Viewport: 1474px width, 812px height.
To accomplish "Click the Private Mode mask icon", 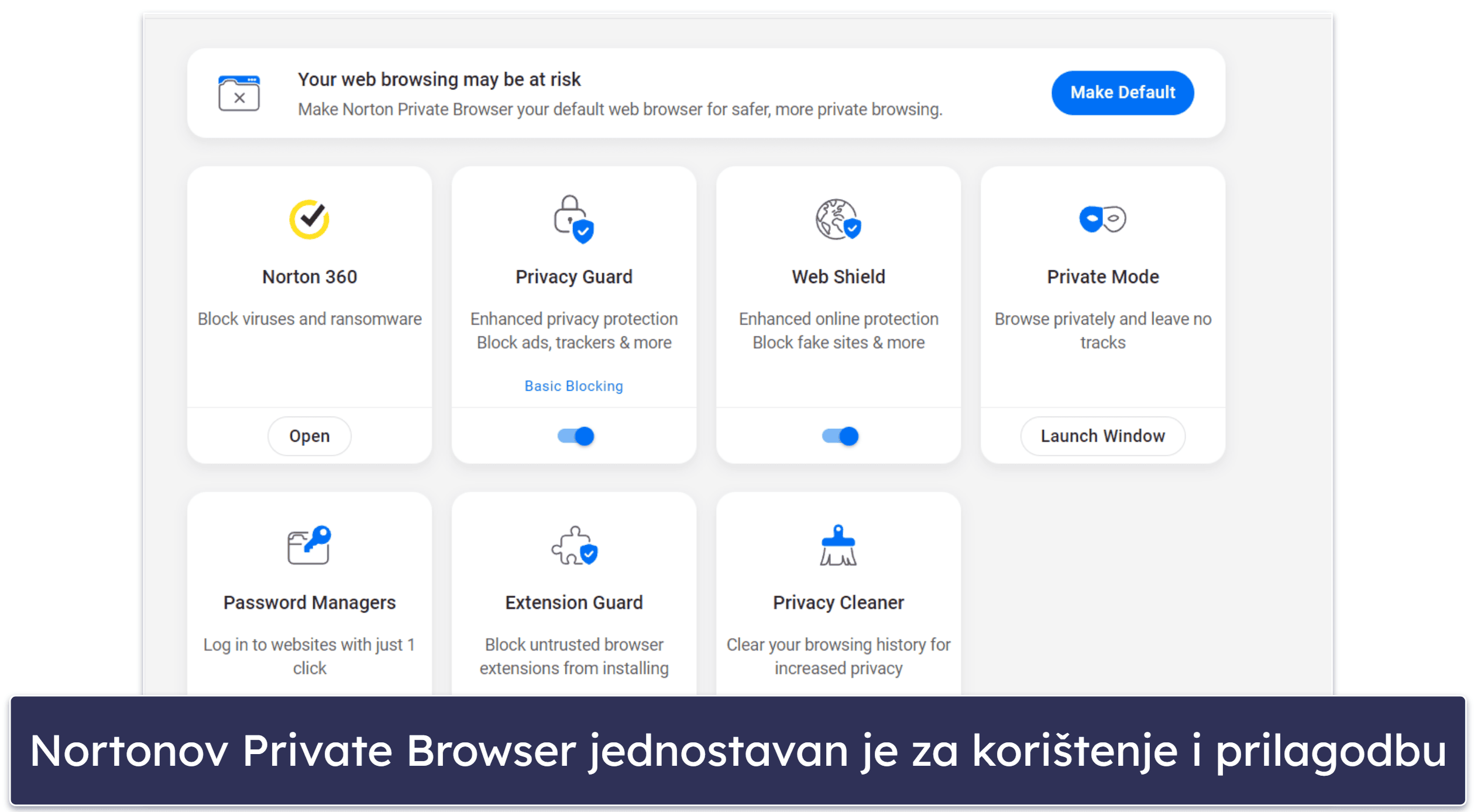I will click(1102, 219).
